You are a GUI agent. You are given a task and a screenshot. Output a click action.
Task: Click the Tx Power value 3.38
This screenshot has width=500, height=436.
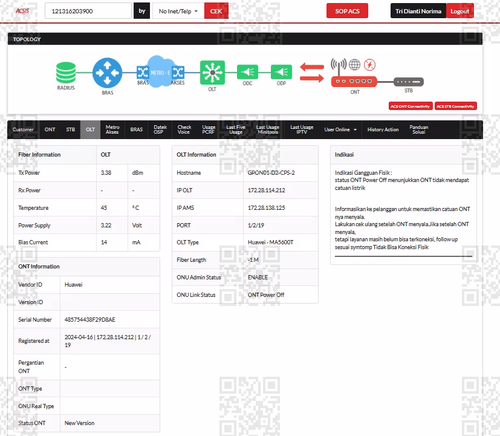coord(106,173)
